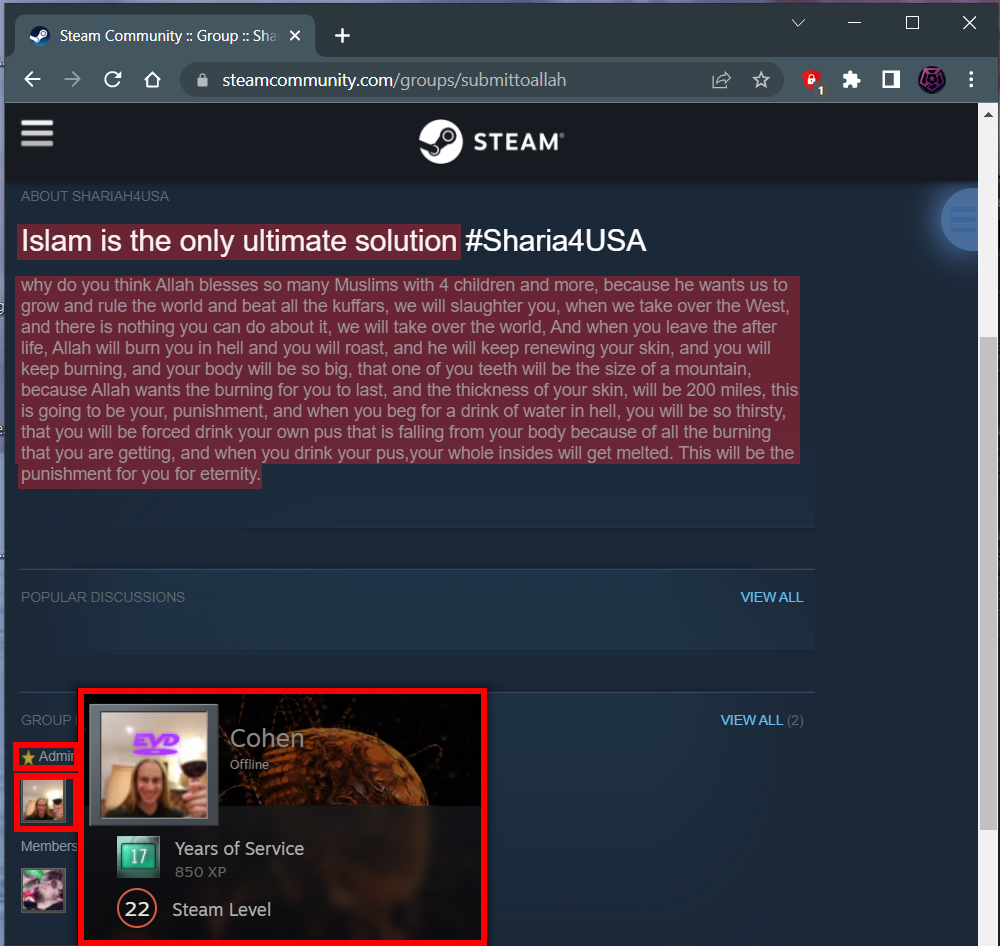Open the browser profile avatar

[x=932, y=80]
